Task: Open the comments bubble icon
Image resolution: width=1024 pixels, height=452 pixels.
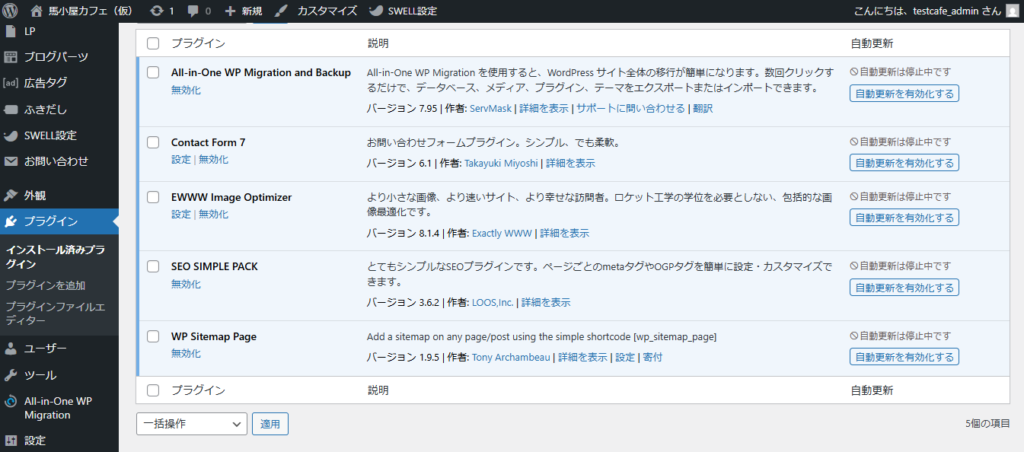Action: pyautogui.click(x=195, y=11)
